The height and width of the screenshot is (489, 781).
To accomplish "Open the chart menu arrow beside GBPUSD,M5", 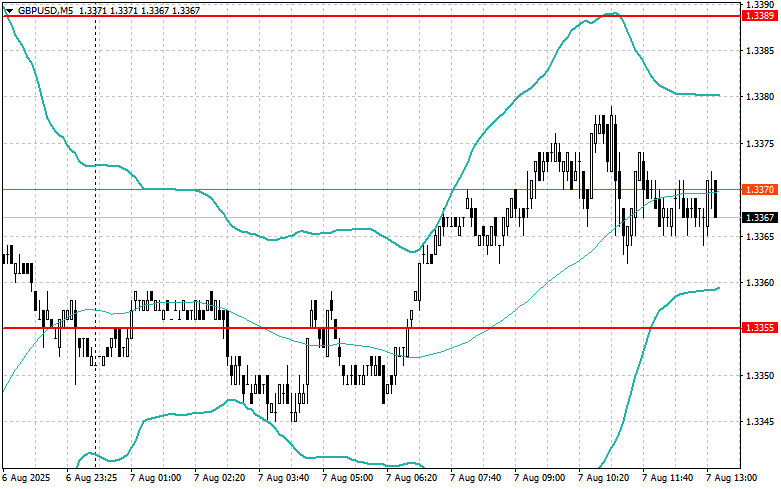I will click(x=9, y=10).
